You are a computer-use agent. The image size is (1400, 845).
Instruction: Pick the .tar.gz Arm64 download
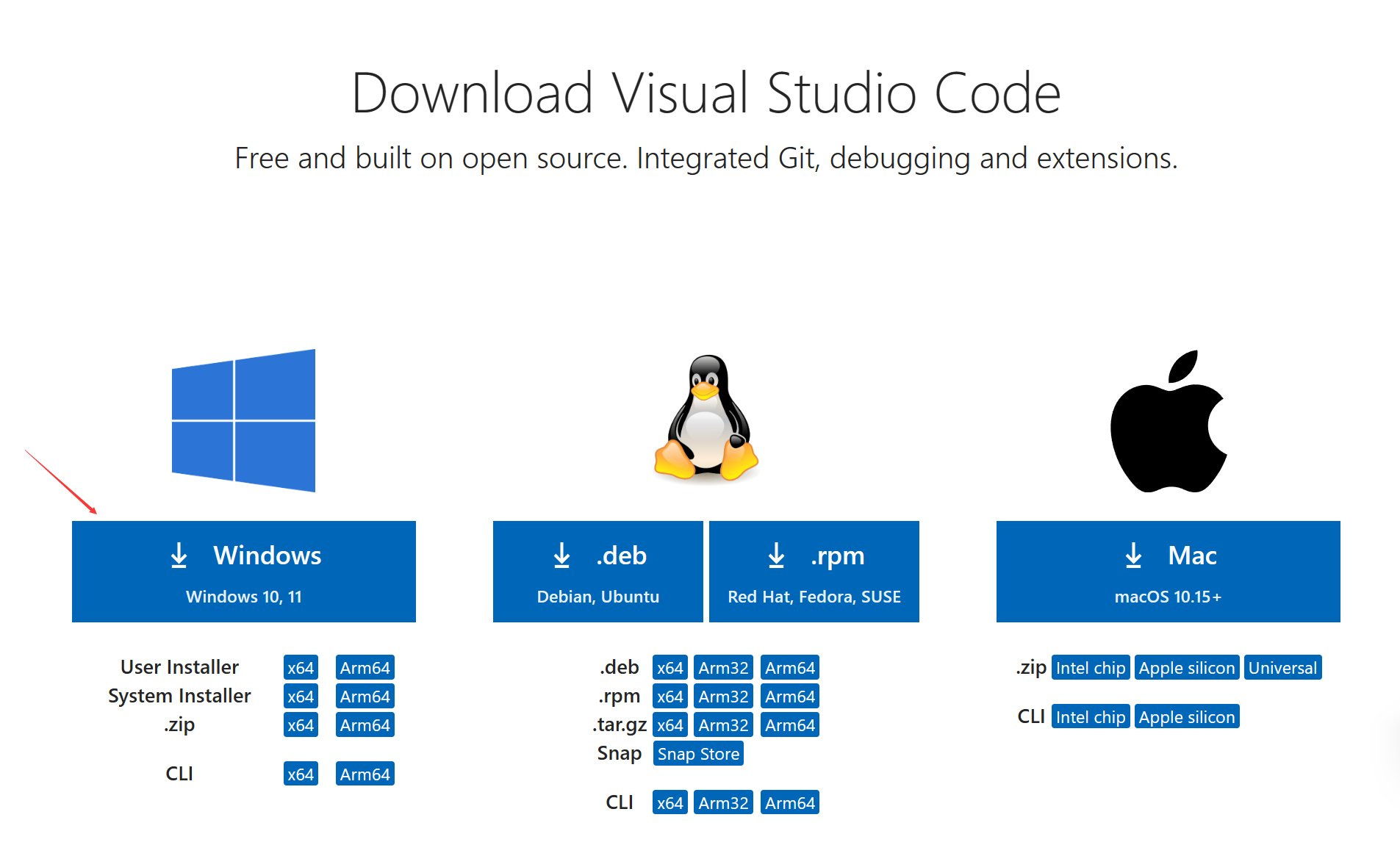[790, 724]
